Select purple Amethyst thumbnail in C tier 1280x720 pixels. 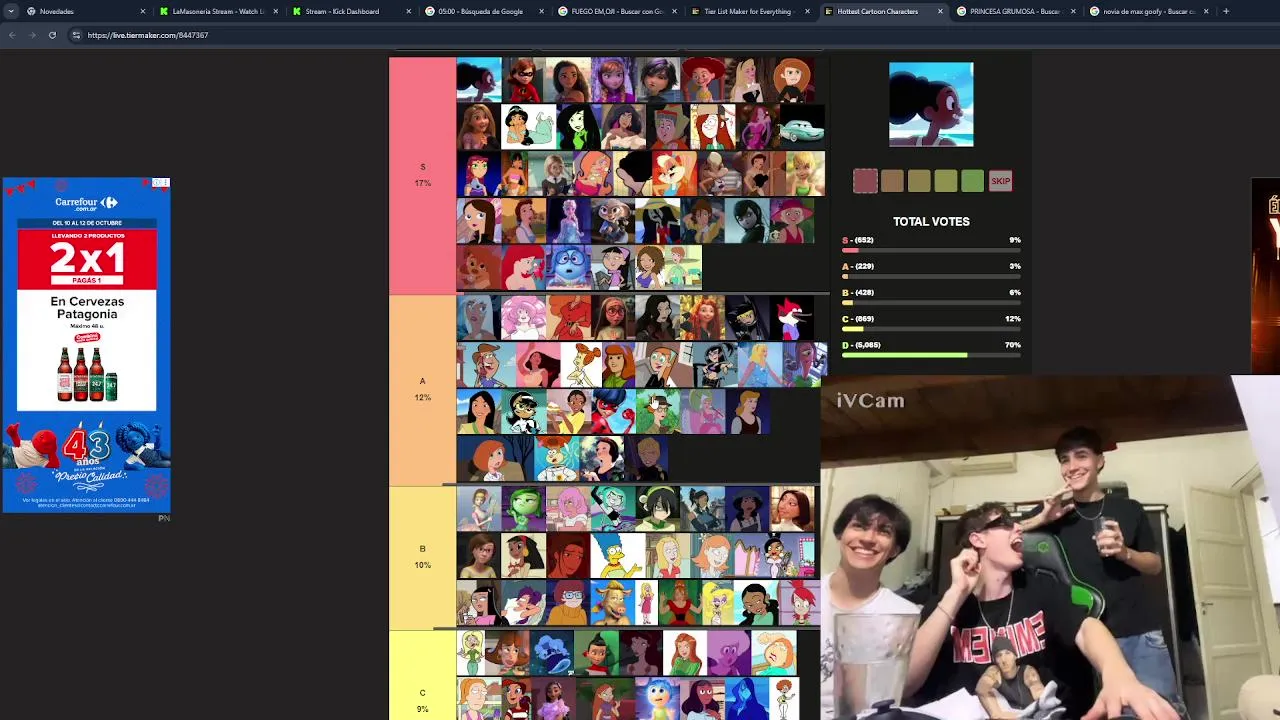[729, 653]
